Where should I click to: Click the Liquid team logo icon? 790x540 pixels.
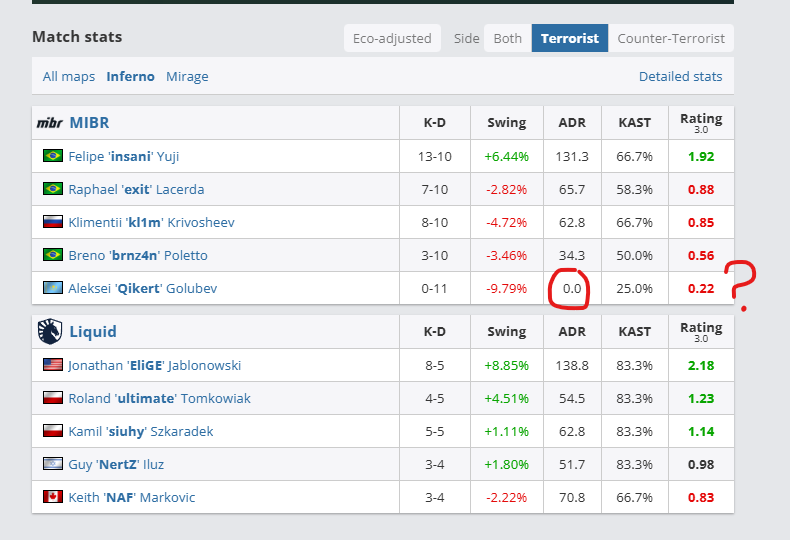49,331
